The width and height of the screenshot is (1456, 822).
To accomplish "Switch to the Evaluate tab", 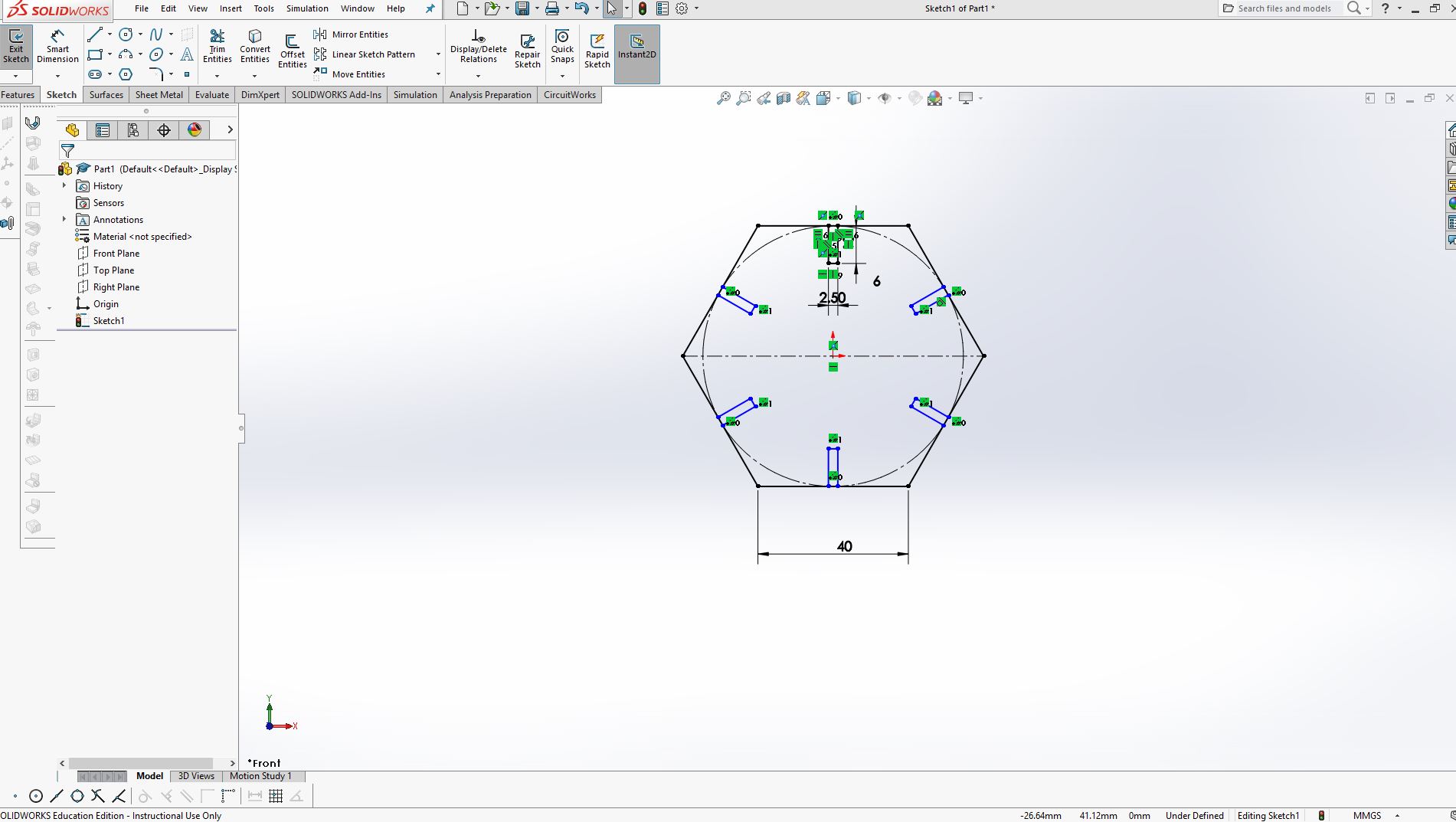I will pos(212,95).
